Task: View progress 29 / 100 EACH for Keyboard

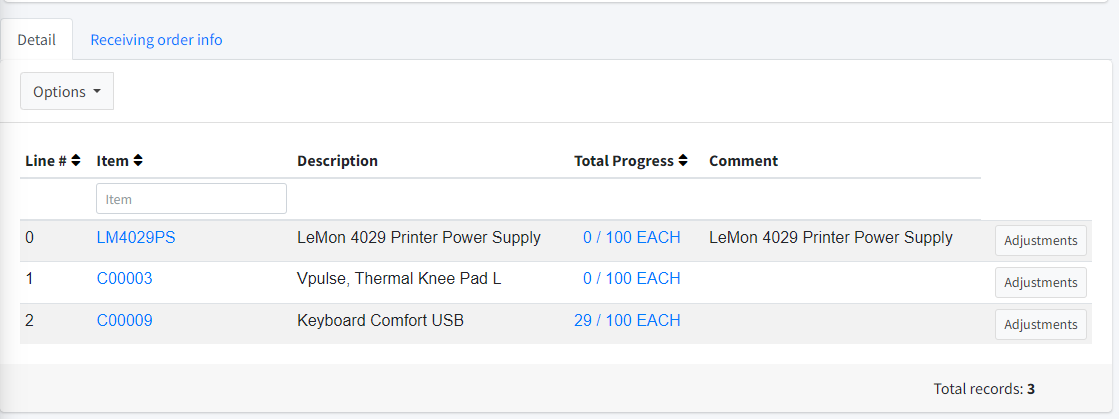Action: [x=627, y=321]
